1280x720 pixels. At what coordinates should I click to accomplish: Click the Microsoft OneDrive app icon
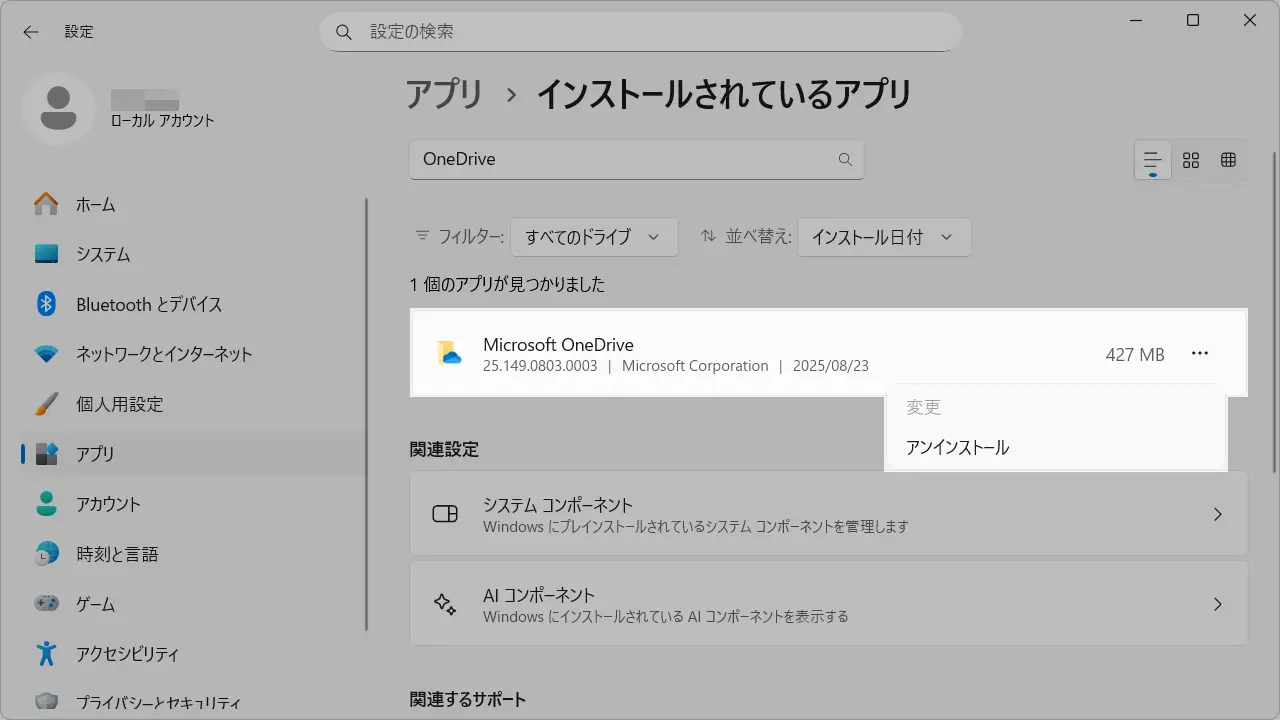[x=449, y=353]
